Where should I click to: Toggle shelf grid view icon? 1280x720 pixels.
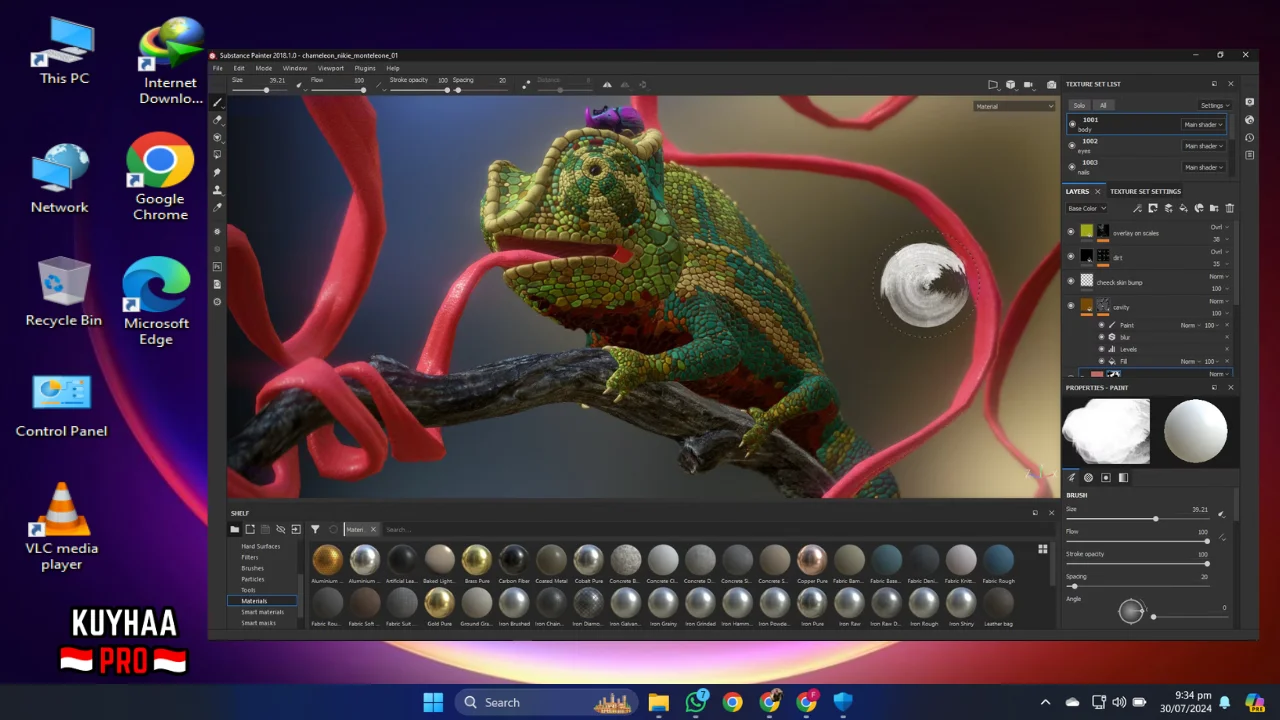[x=1043, y=549]
